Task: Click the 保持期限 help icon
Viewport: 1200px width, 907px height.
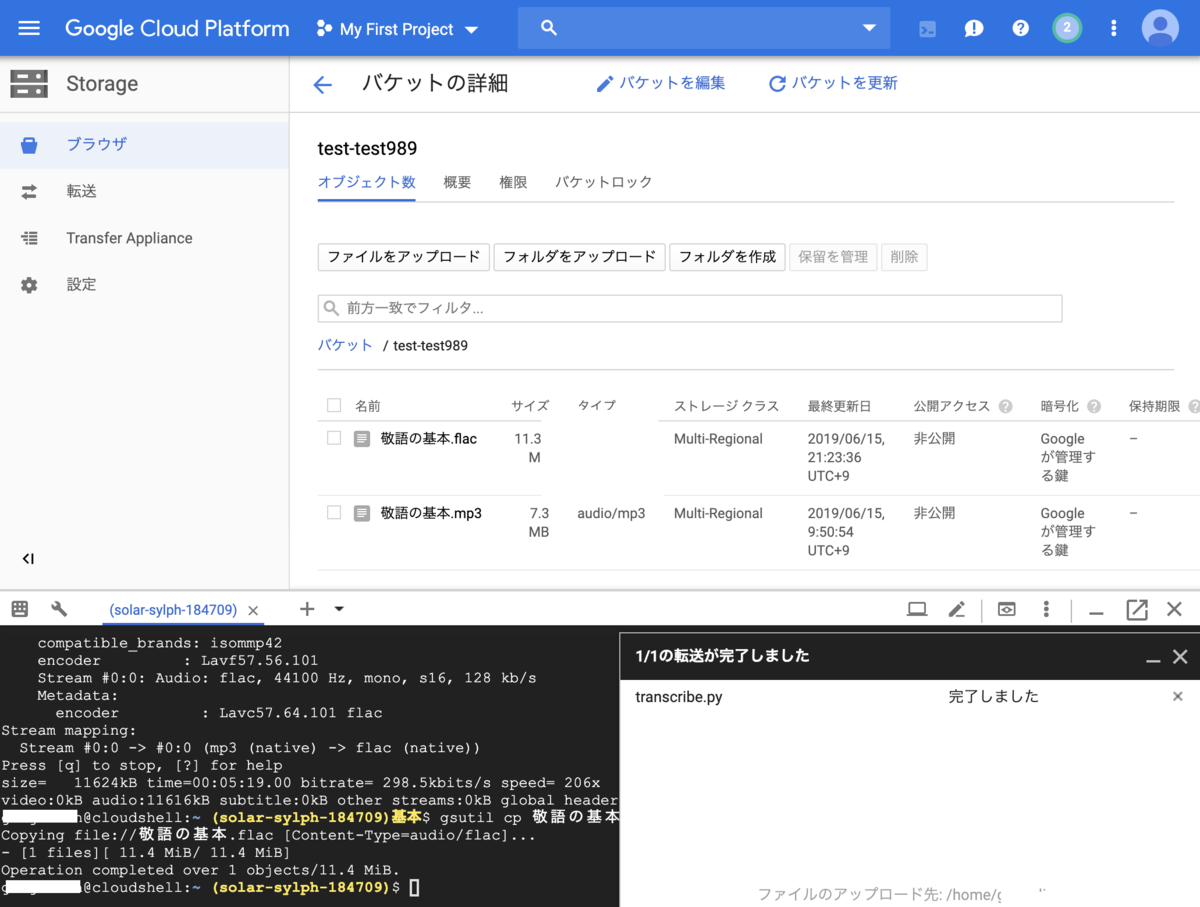Action: pyautogui.click(x=1194, y=406)
